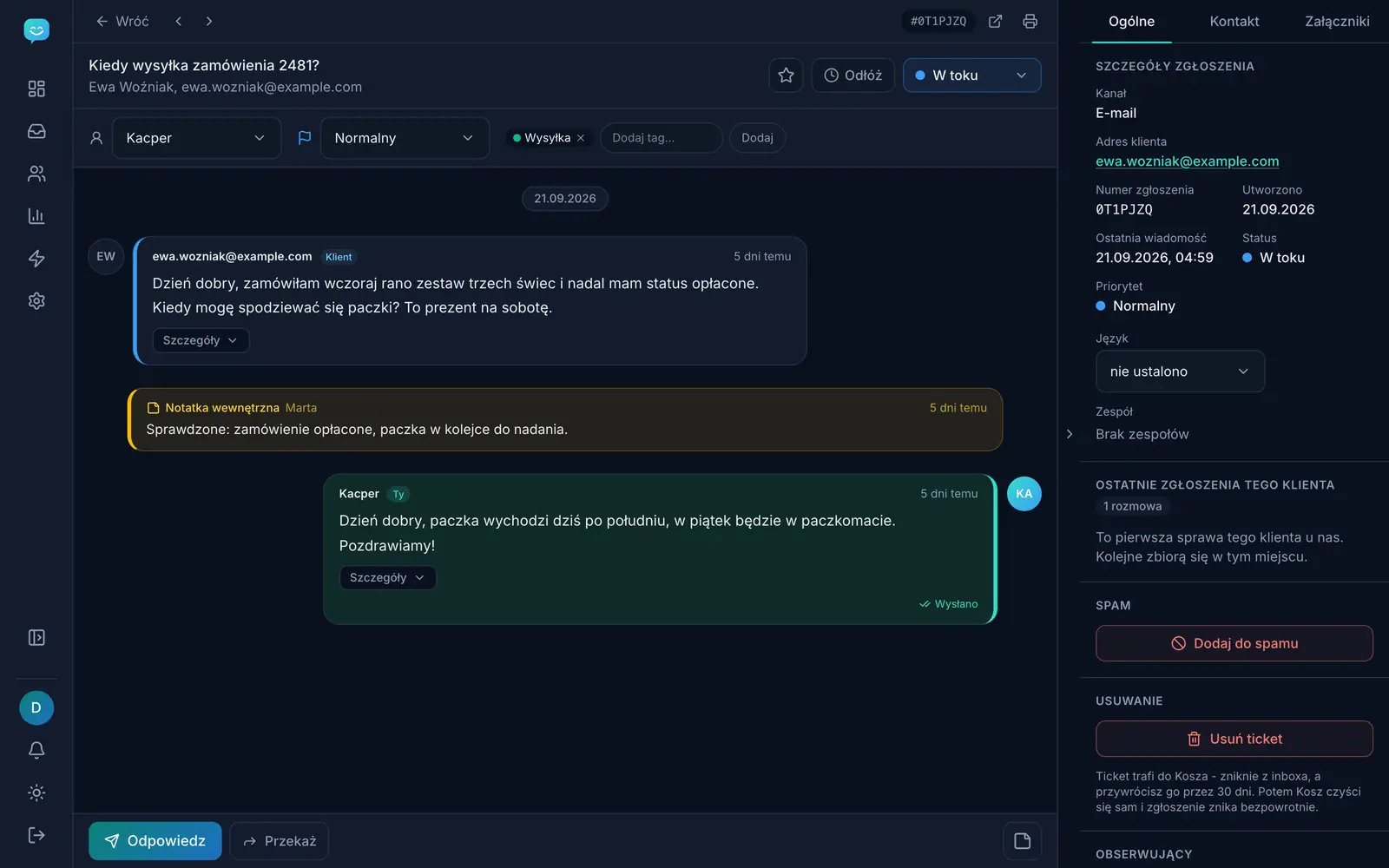Collapse the right details panel chevron
This screenshot has height=868, width=1389.
coord(1070,434)
